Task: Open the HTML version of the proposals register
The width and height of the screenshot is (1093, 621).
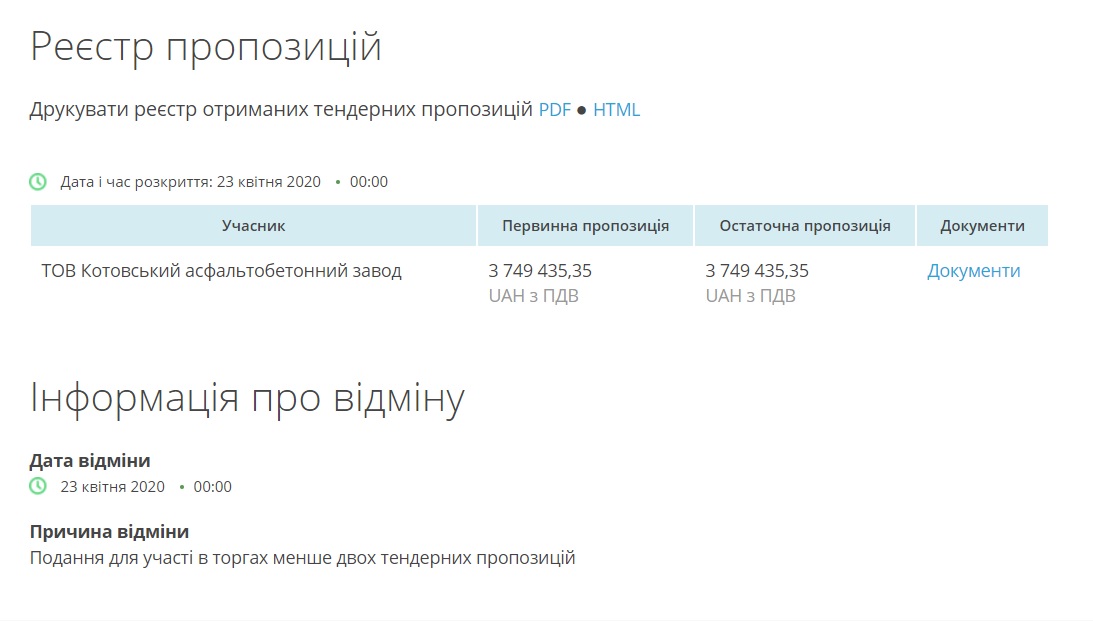Action: click(x=616, y=110)
